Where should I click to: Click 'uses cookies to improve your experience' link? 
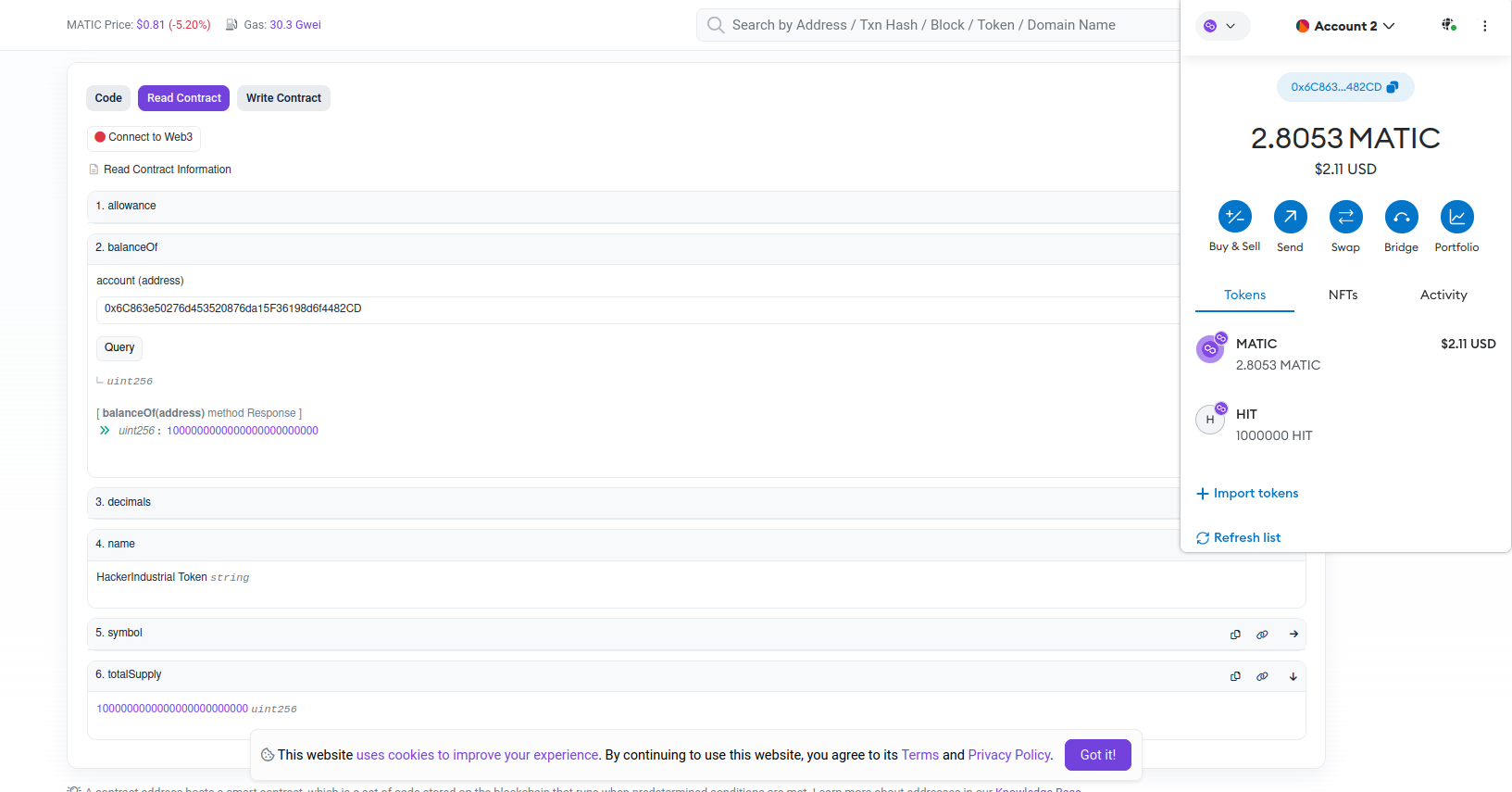(x=478, y=755)
